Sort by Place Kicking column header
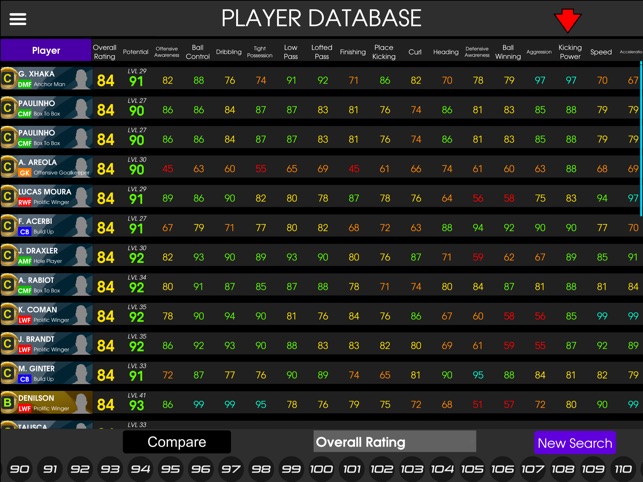 pyautogui.click(x=384, y=52)
